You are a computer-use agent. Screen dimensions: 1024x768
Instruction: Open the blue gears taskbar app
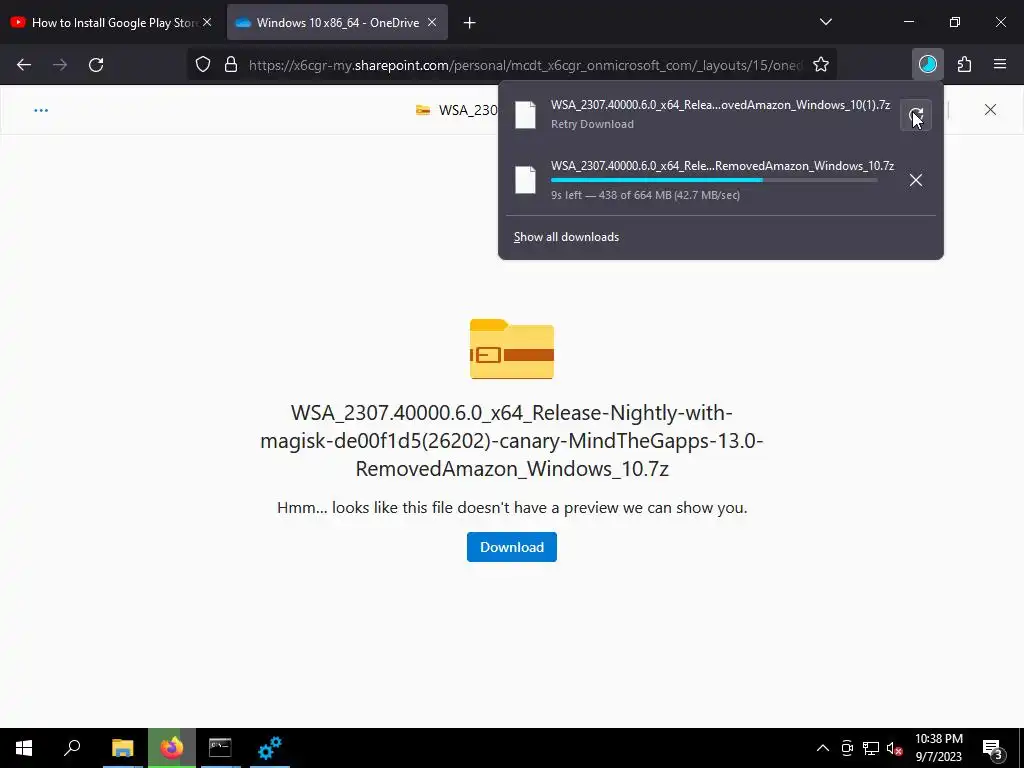(269, 748)
